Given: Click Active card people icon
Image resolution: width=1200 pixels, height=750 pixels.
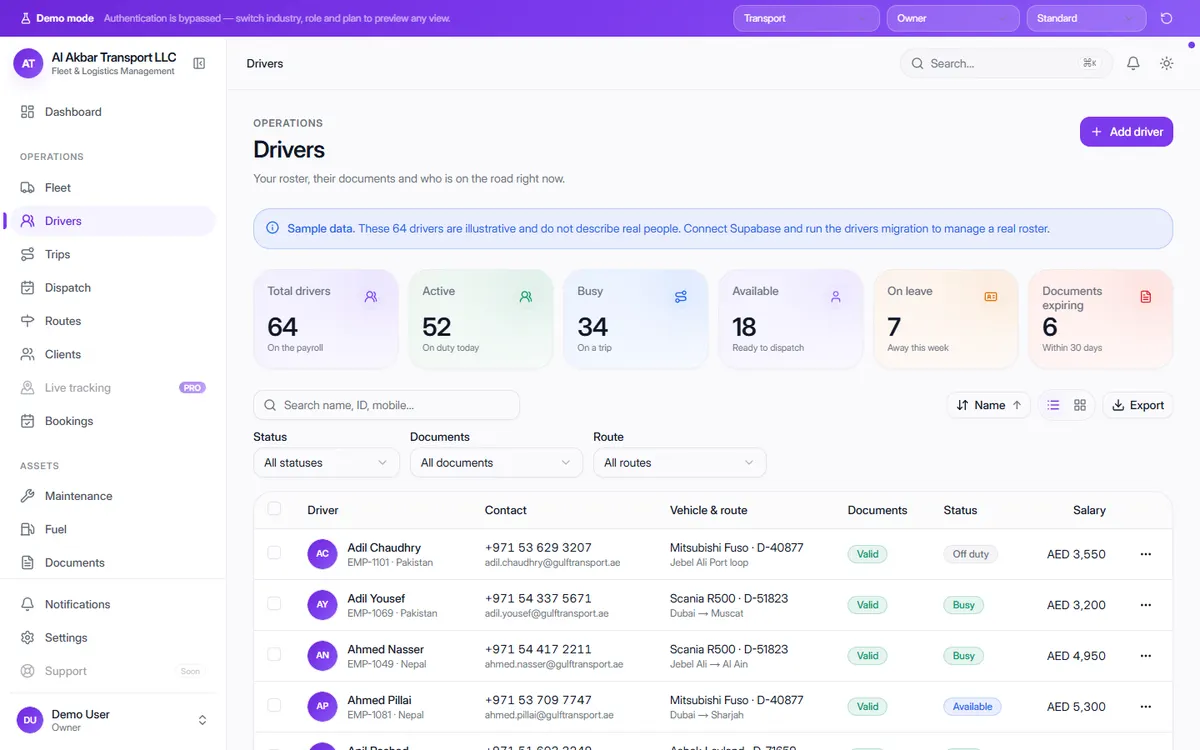Looking at the screenshot, I should coord(526,297).
